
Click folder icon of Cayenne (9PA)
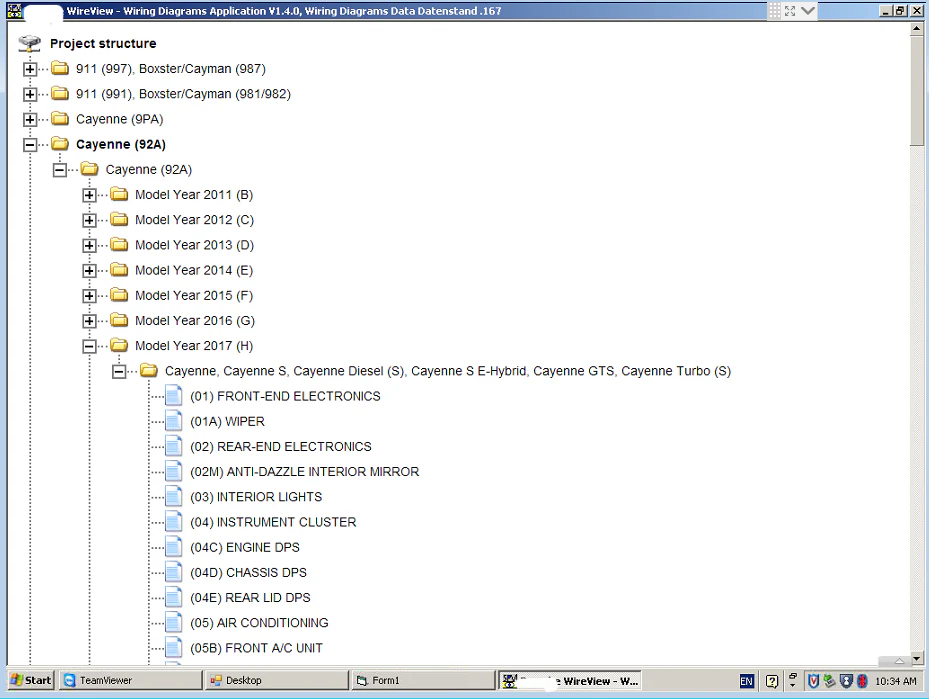(x=60, y=118)
